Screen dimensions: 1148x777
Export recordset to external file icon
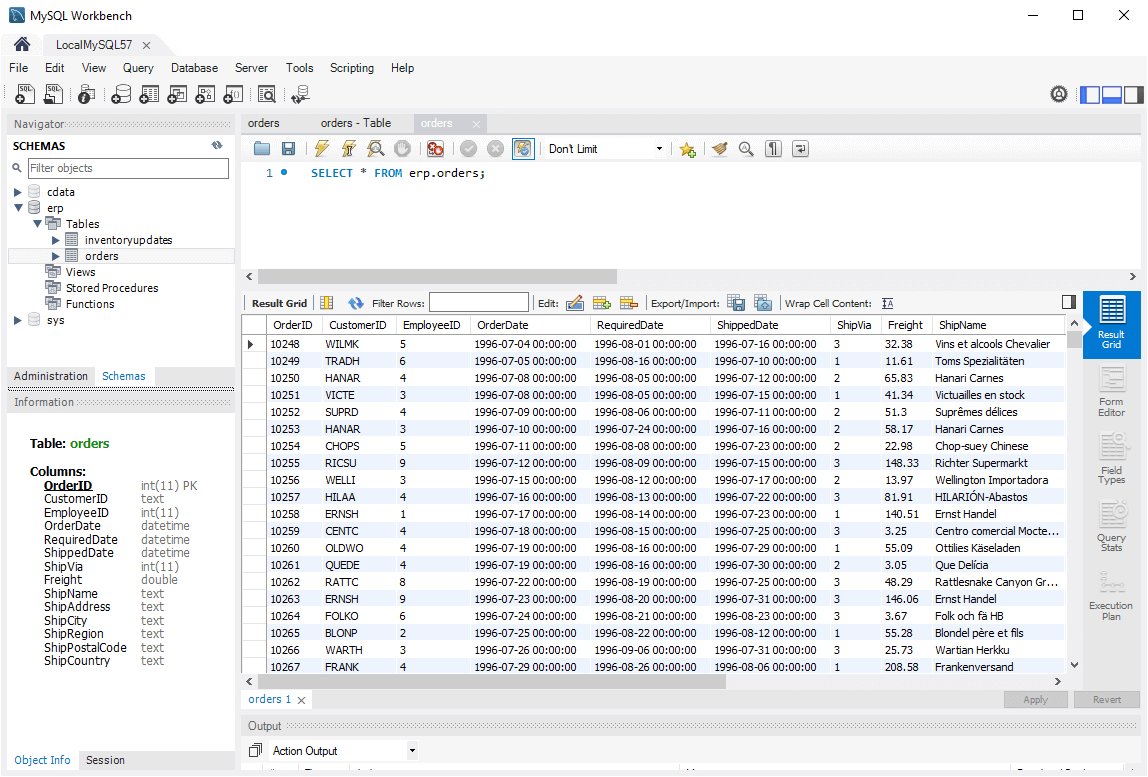(x=736, y=303)
